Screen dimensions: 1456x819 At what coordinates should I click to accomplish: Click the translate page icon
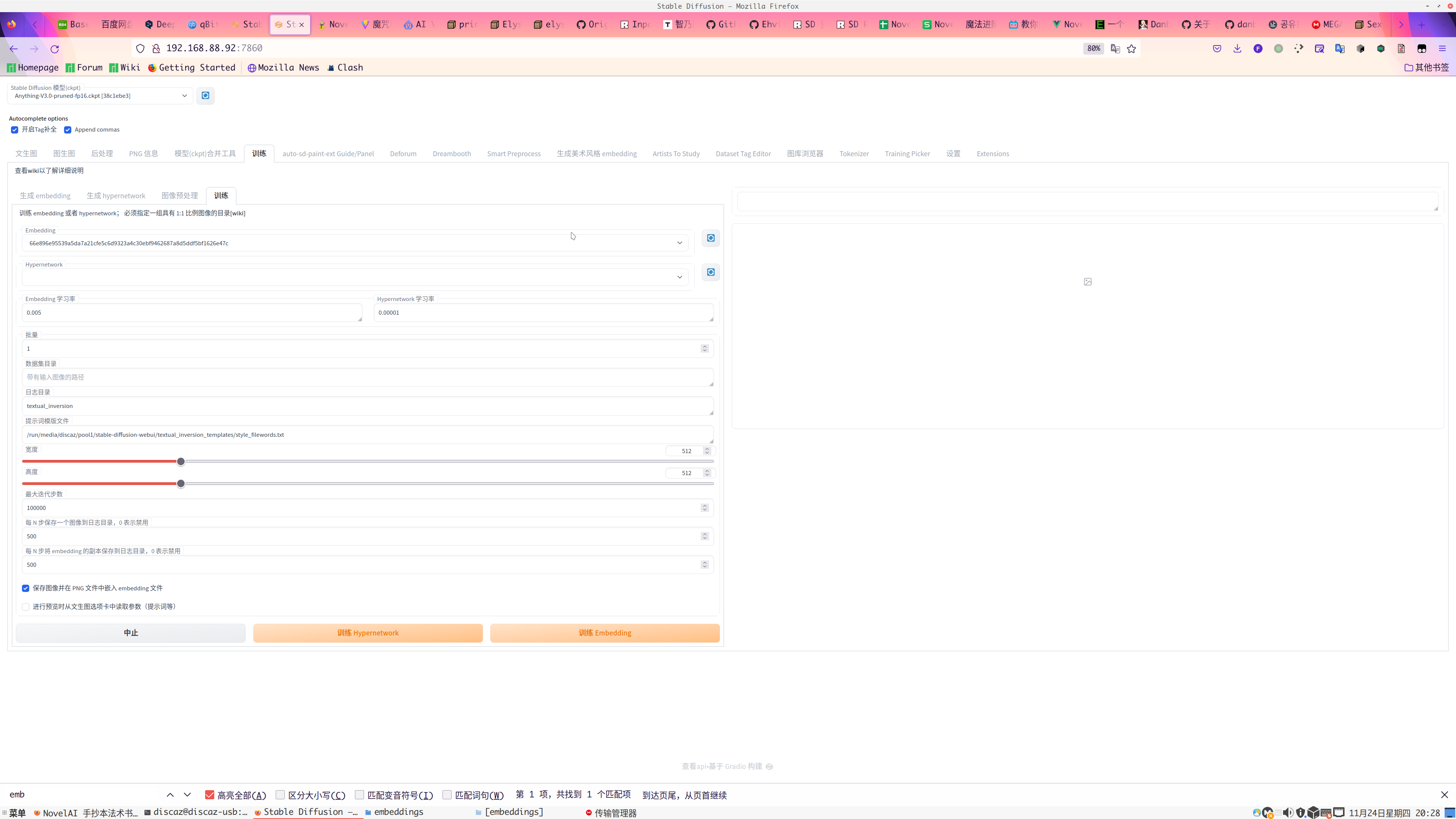coord(1114,49)
